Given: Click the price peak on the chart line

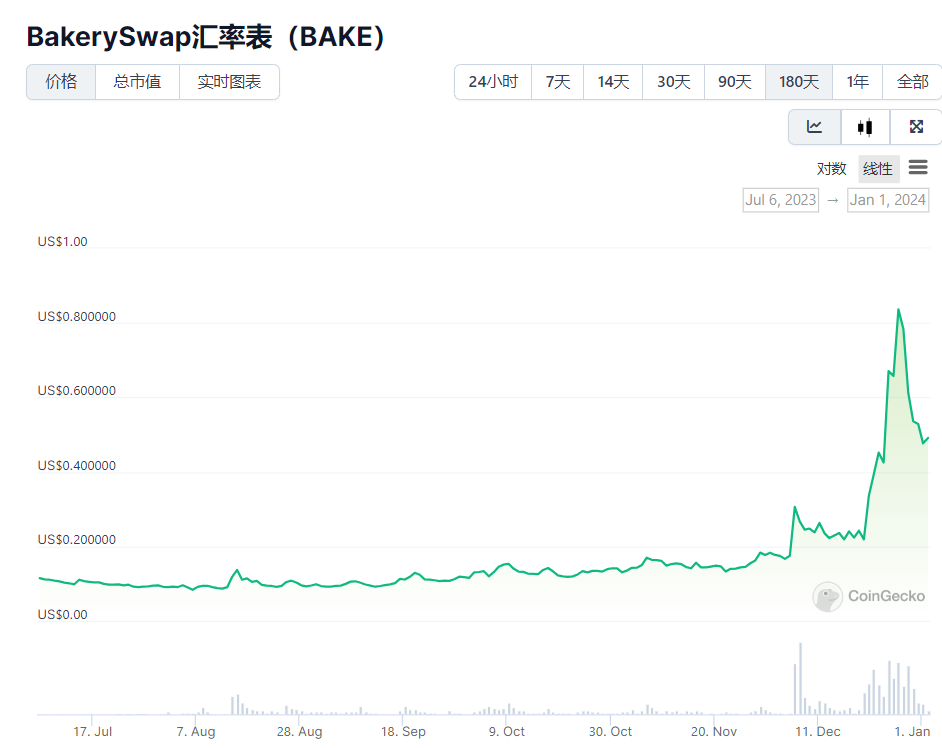Looking at the screenshot, I should 898,310.
